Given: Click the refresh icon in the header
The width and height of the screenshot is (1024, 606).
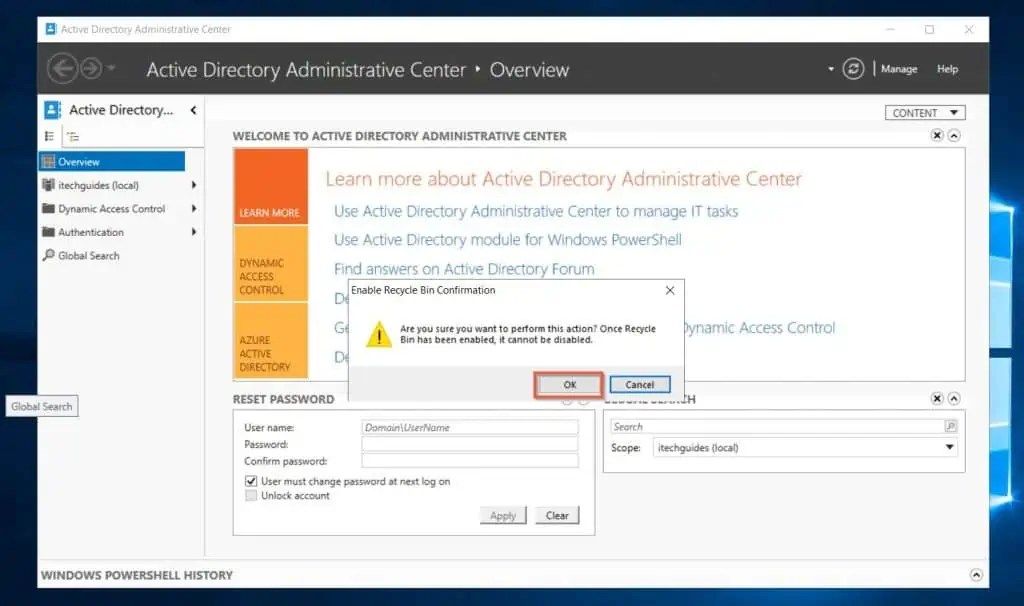Looking at the screenshot, I should click(853, 69).
